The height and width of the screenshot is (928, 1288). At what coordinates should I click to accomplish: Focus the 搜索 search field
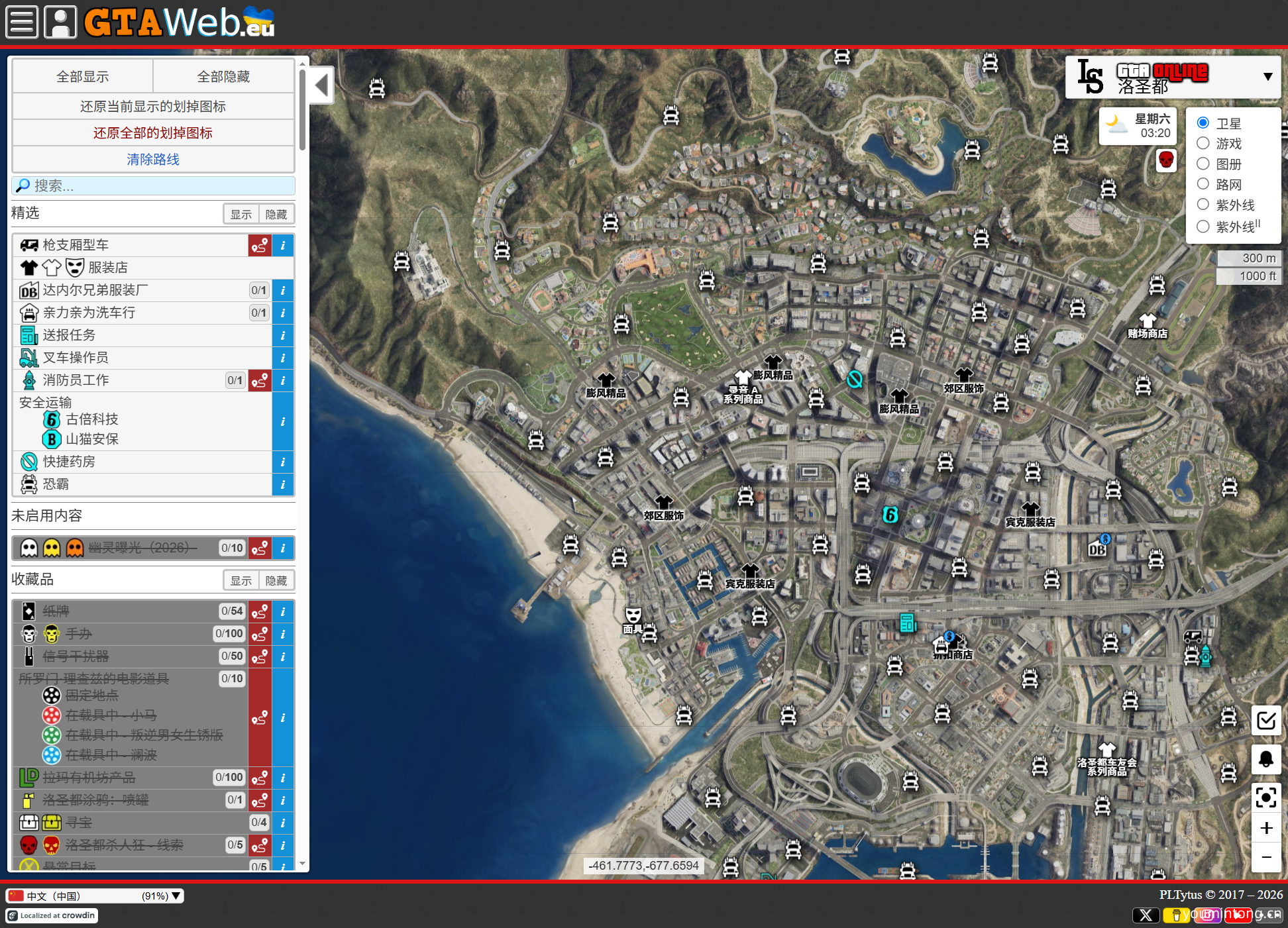pyautogui.click(x=153, y=185)
